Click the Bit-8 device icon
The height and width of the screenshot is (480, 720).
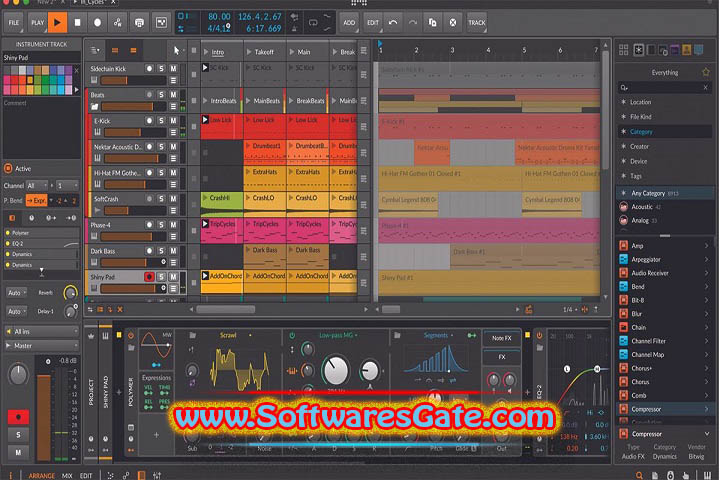point(624,300)
